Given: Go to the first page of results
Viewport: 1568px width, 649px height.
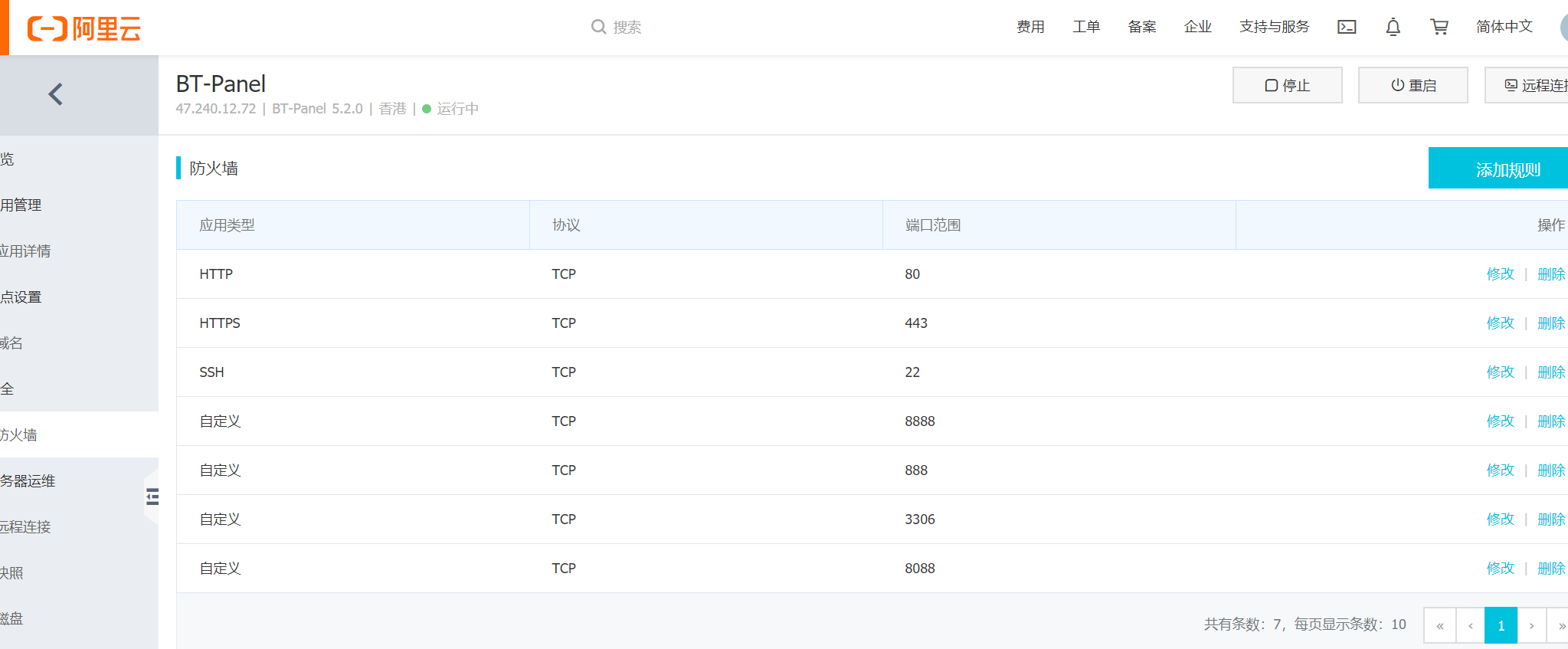Looking at the screenshot, I should click(x=1440, y=625).
